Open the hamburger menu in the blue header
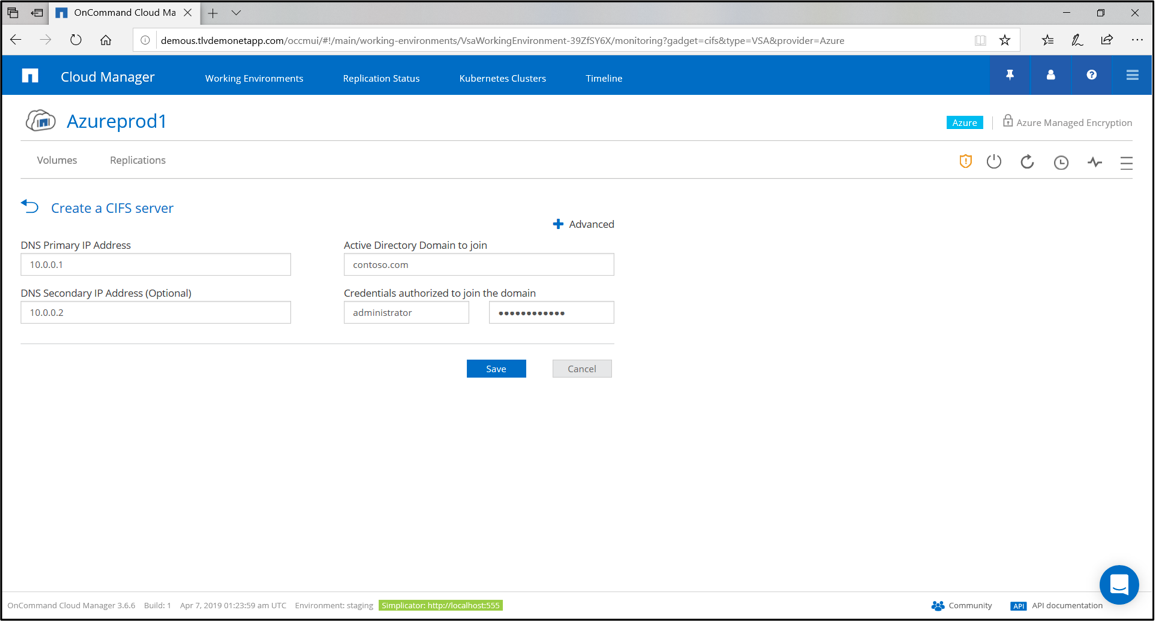 pos(1132,75)
